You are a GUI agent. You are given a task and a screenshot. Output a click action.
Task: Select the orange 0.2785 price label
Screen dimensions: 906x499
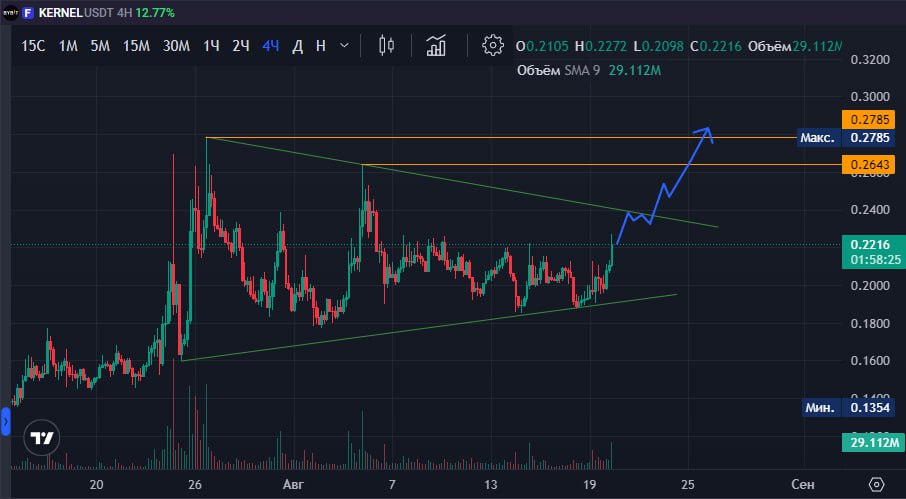pos(868,121)
